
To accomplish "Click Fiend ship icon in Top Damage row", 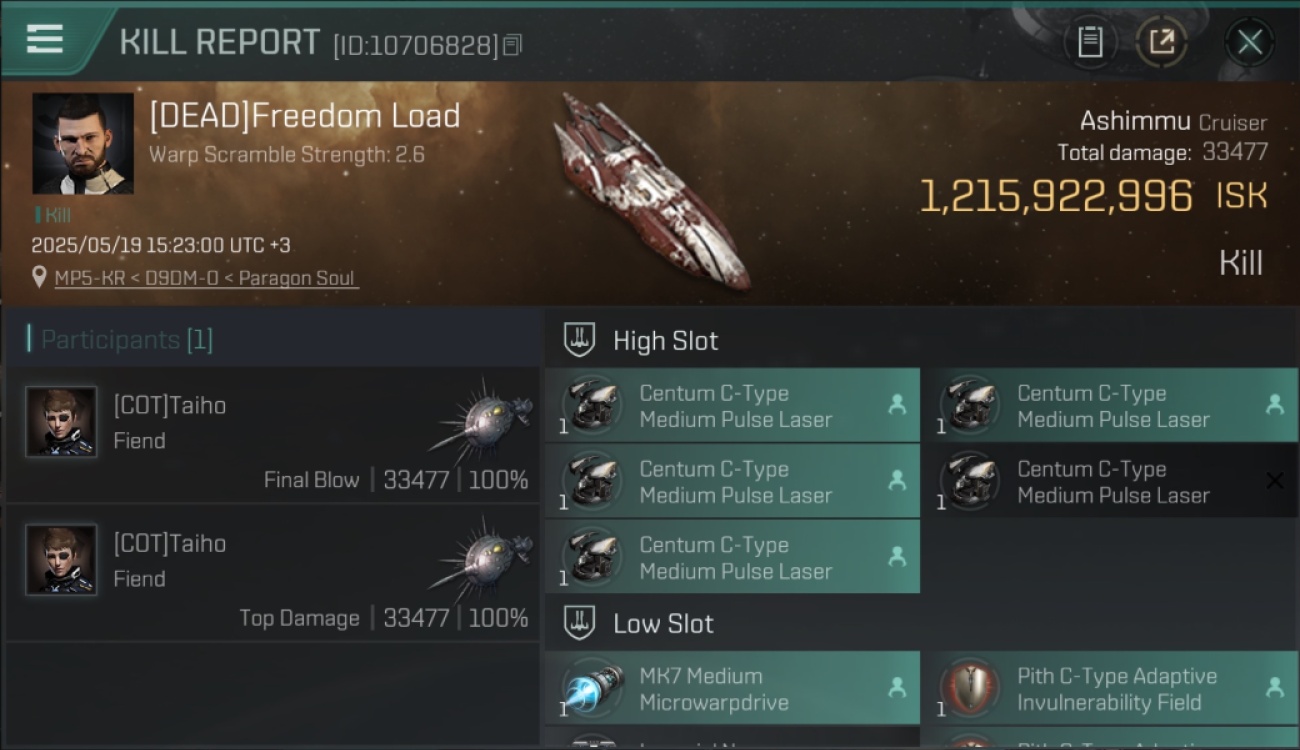I will 483,555.
